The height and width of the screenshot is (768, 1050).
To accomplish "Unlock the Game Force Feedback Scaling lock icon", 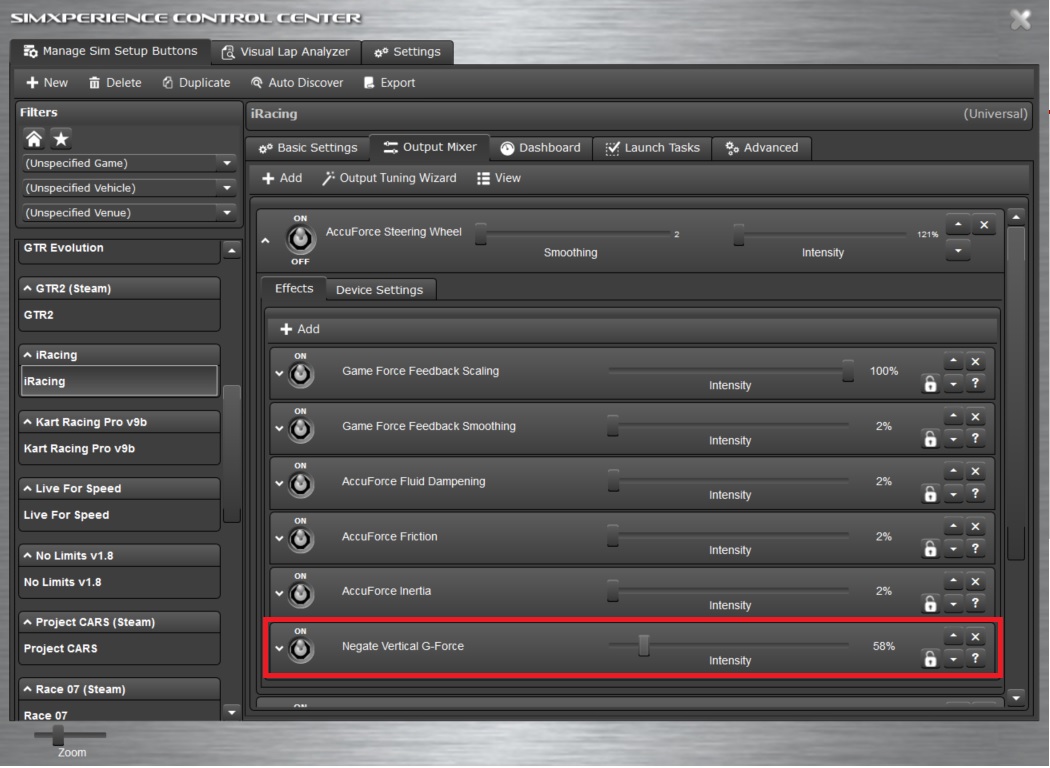I will point(930,384).
